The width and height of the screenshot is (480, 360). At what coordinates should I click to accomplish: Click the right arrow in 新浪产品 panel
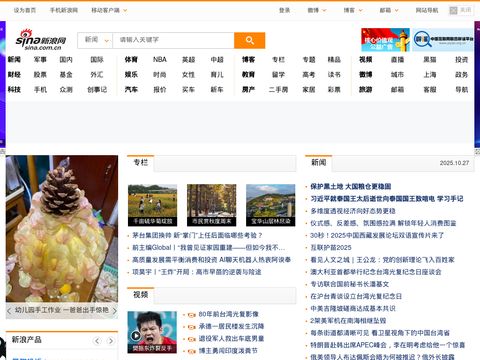click(110, 341)
